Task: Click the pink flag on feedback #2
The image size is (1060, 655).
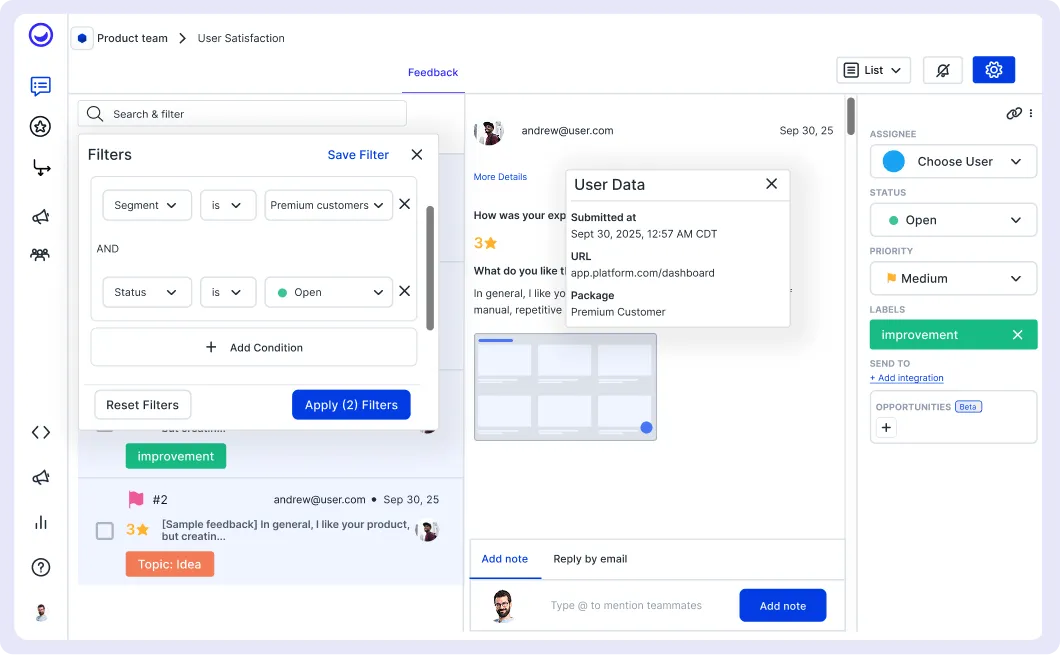Action: coord(136,499)
